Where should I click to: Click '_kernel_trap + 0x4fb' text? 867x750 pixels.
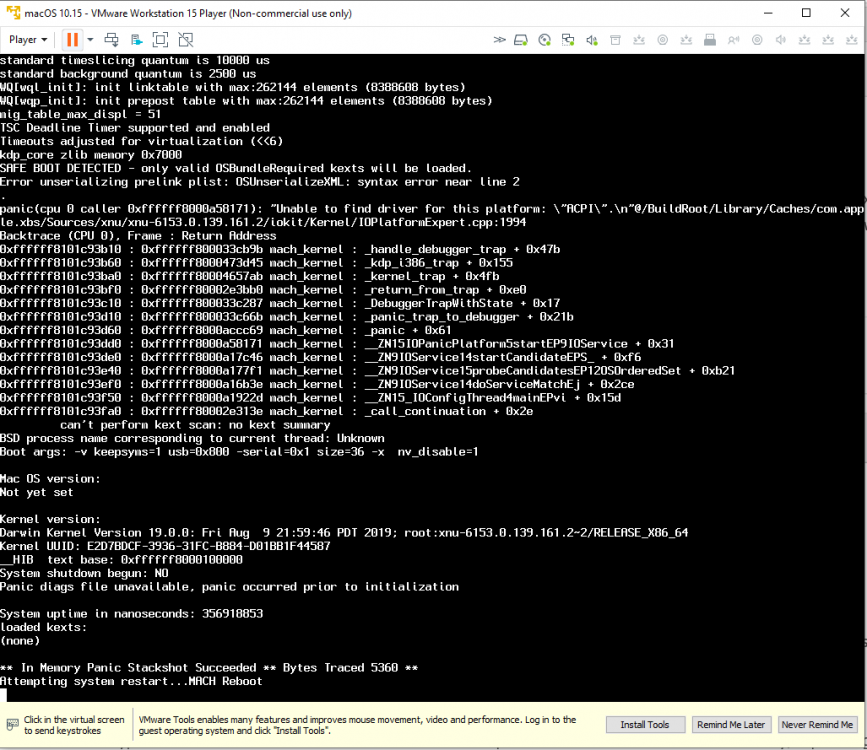[431, 276]
